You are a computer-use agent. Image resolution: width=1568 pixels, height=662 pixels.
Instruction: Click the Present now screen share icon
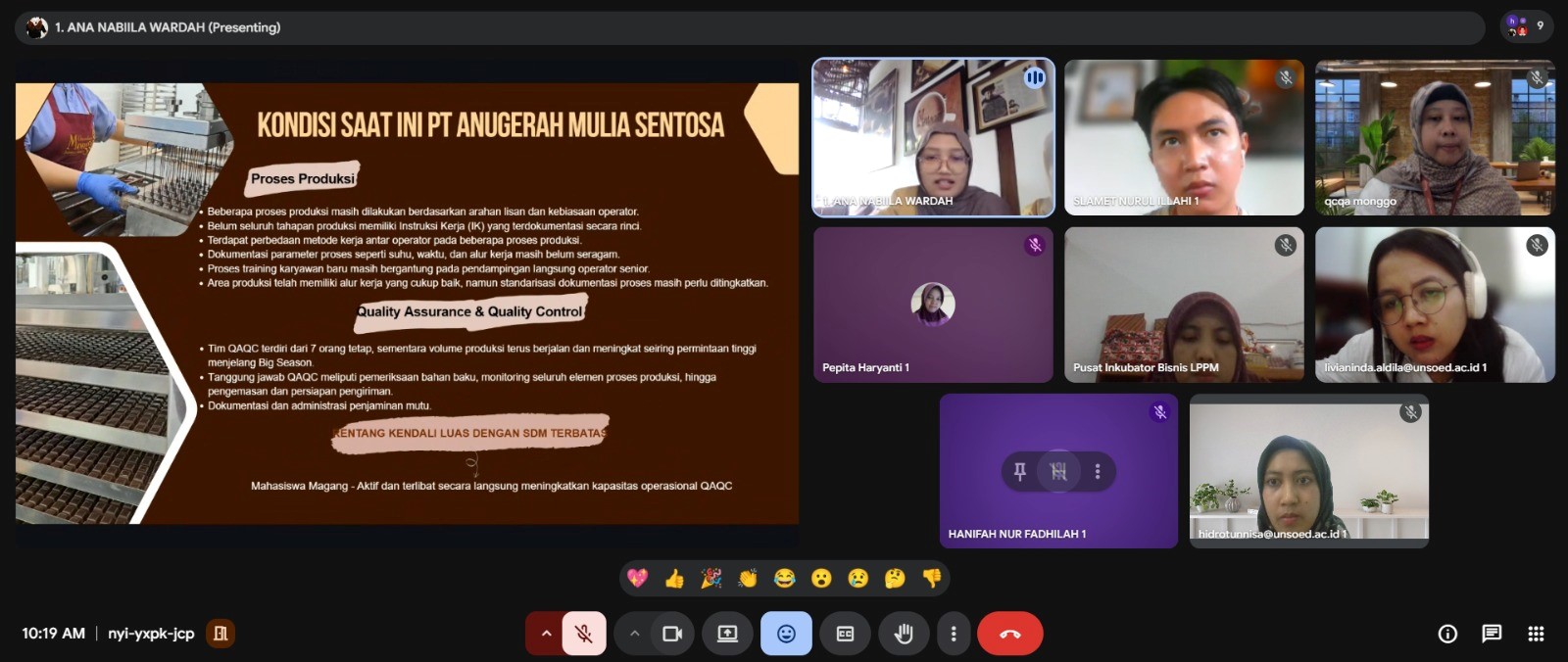tap(727, 634)
